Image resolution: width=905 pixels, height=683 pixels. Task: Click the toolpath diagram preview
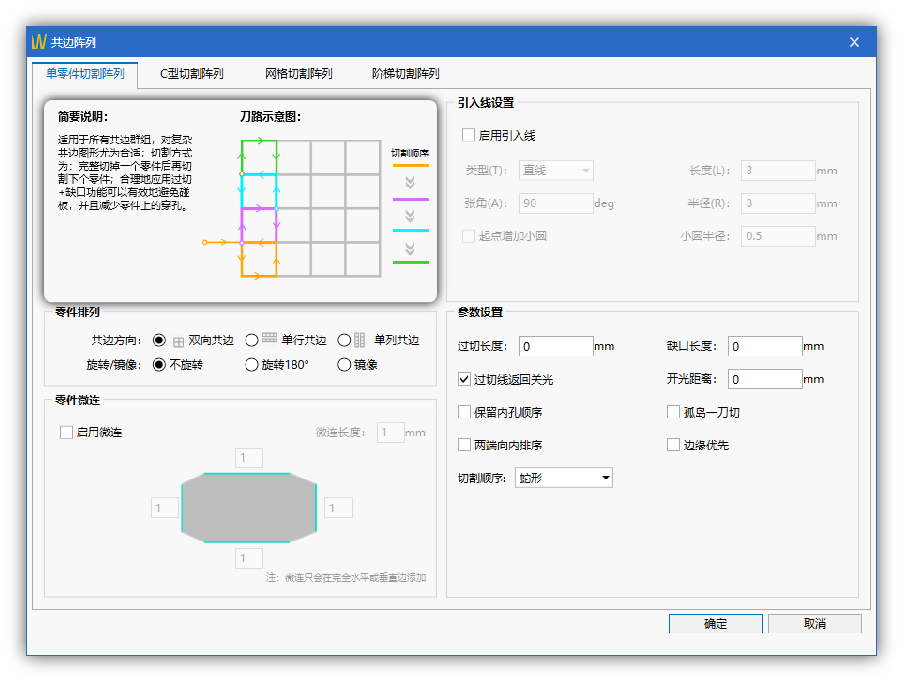click(310, 208)
